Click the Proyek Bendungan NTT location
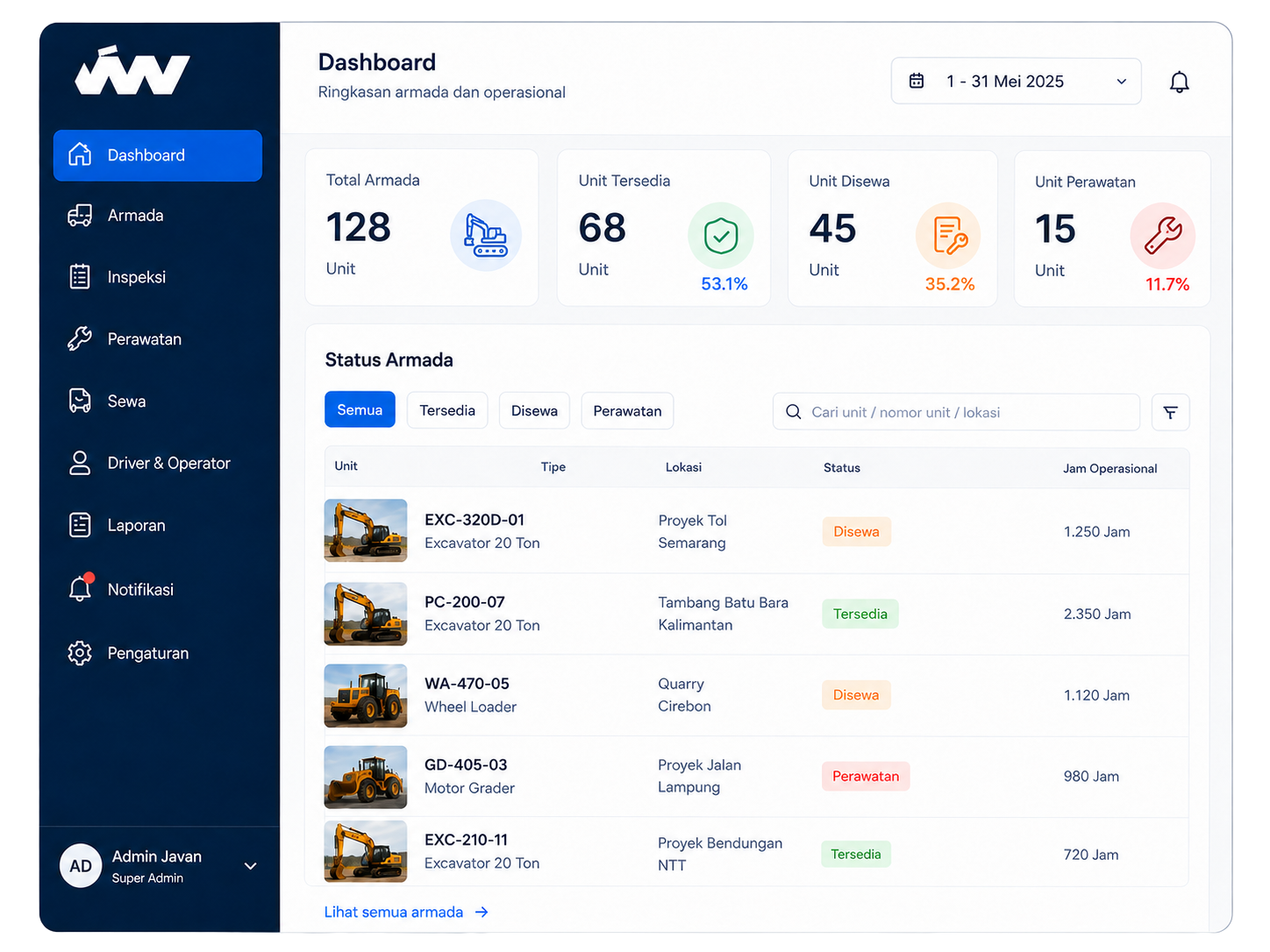The width and height of the screenshot is (1270, 952). tap(720, 854)
